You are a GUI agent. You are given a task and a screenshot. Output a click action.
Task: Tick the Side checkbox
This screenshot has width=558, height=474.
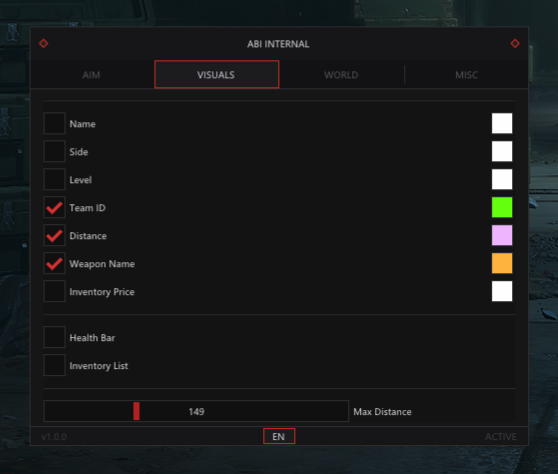54,151
